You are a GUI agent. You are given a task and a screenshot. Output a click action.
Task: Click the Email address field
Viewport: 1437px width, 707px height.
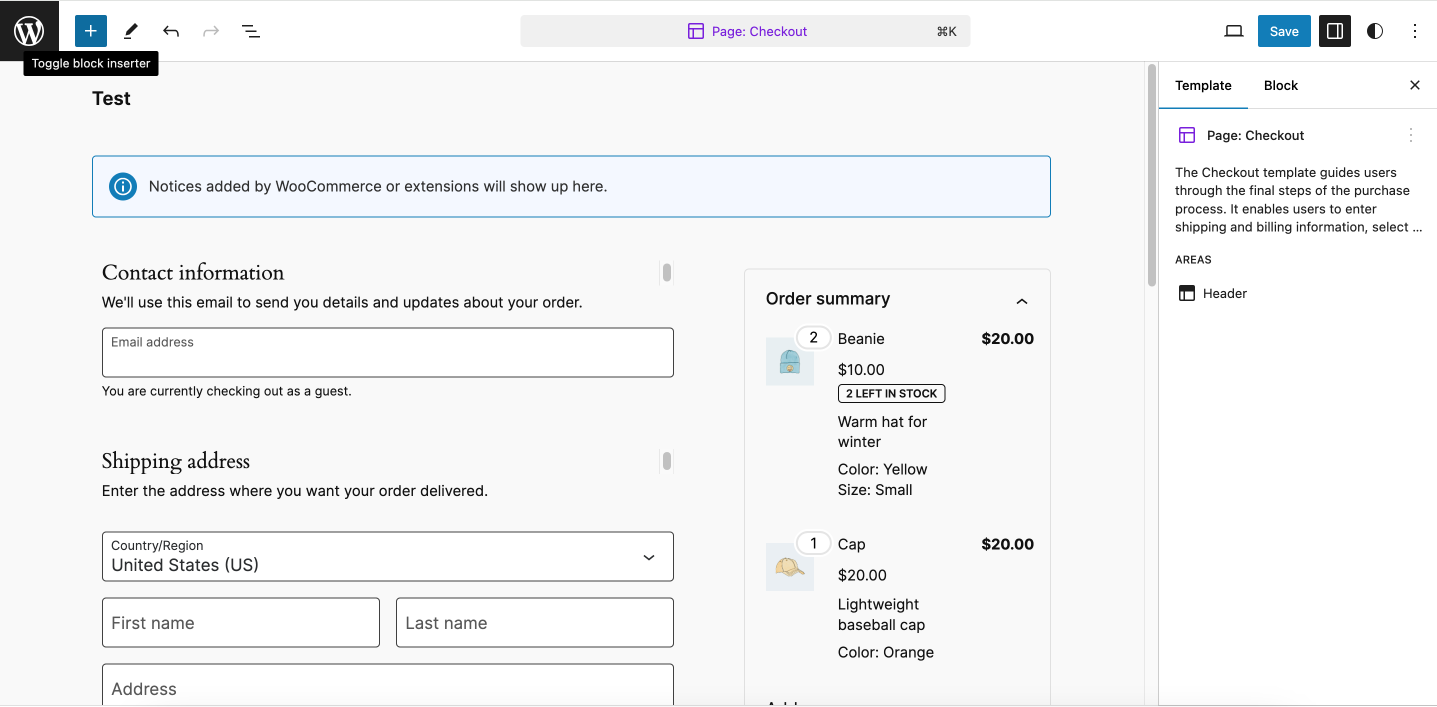[387, 352]
